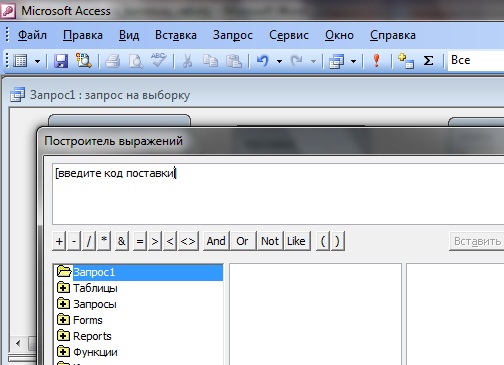
Task: Insert the less-than operator button
Action: pyautogui.click(x=170, y=241)
